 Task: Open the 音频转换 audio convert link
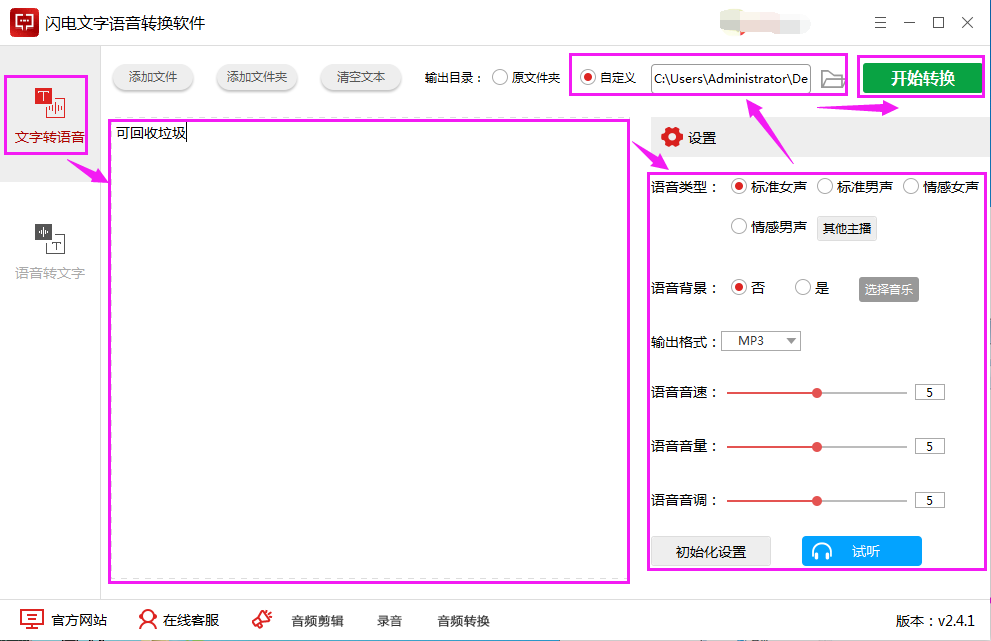(463, 621)
